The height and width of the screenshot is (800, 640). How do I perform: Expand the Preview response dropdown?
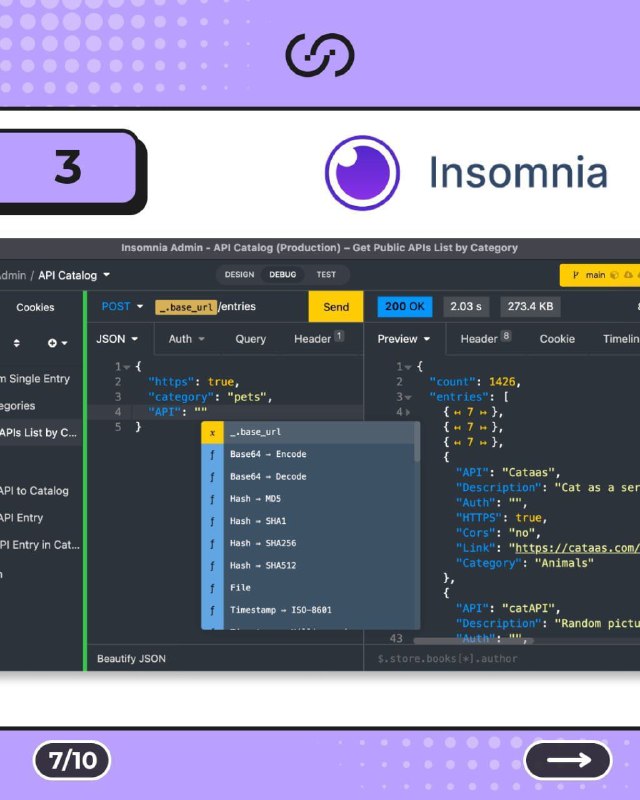pyautogui.click(x=404, y=339)
